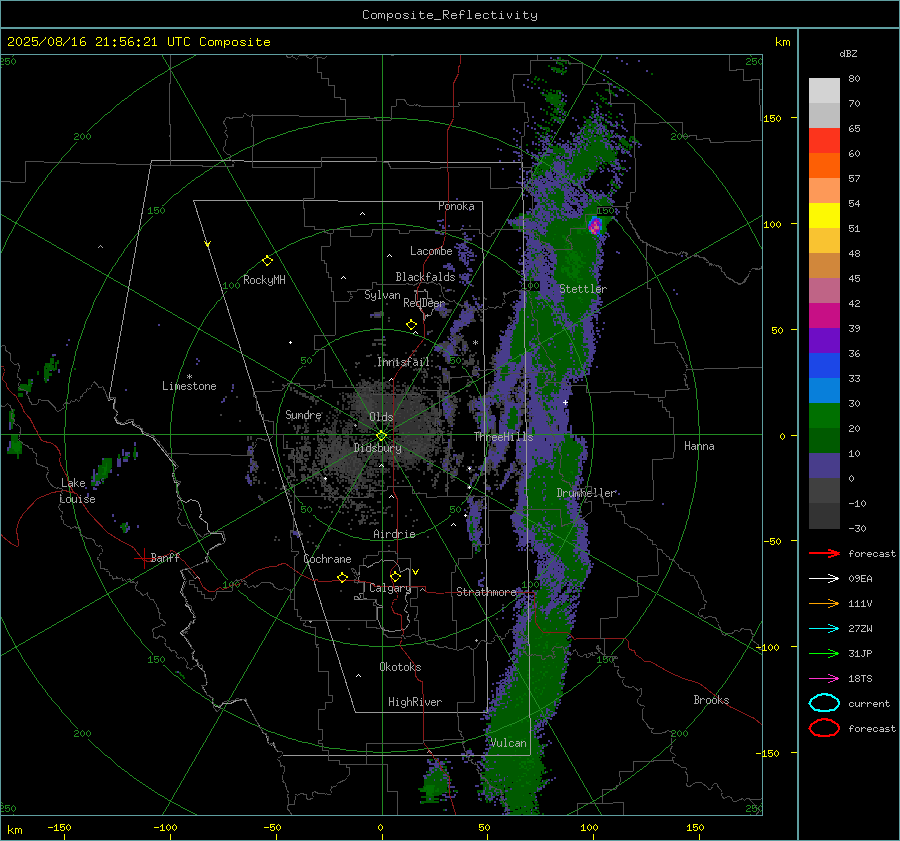Click the 09EA legend label text
The width and height of the screenshot is (900, 841).
click(x=860, y=579)
